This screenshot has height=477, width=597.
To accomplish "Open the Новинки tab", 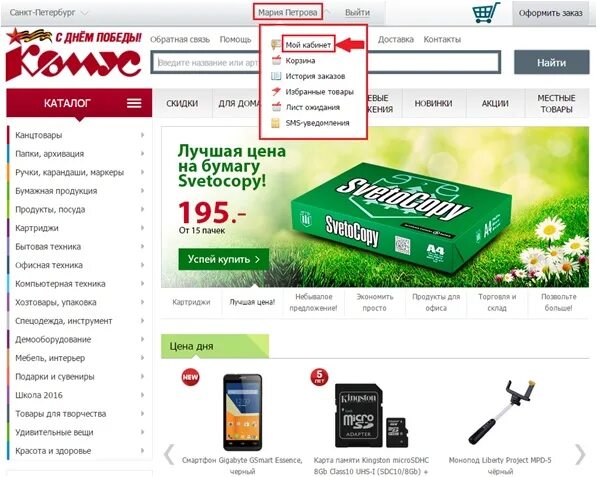I will pos(433,103).
